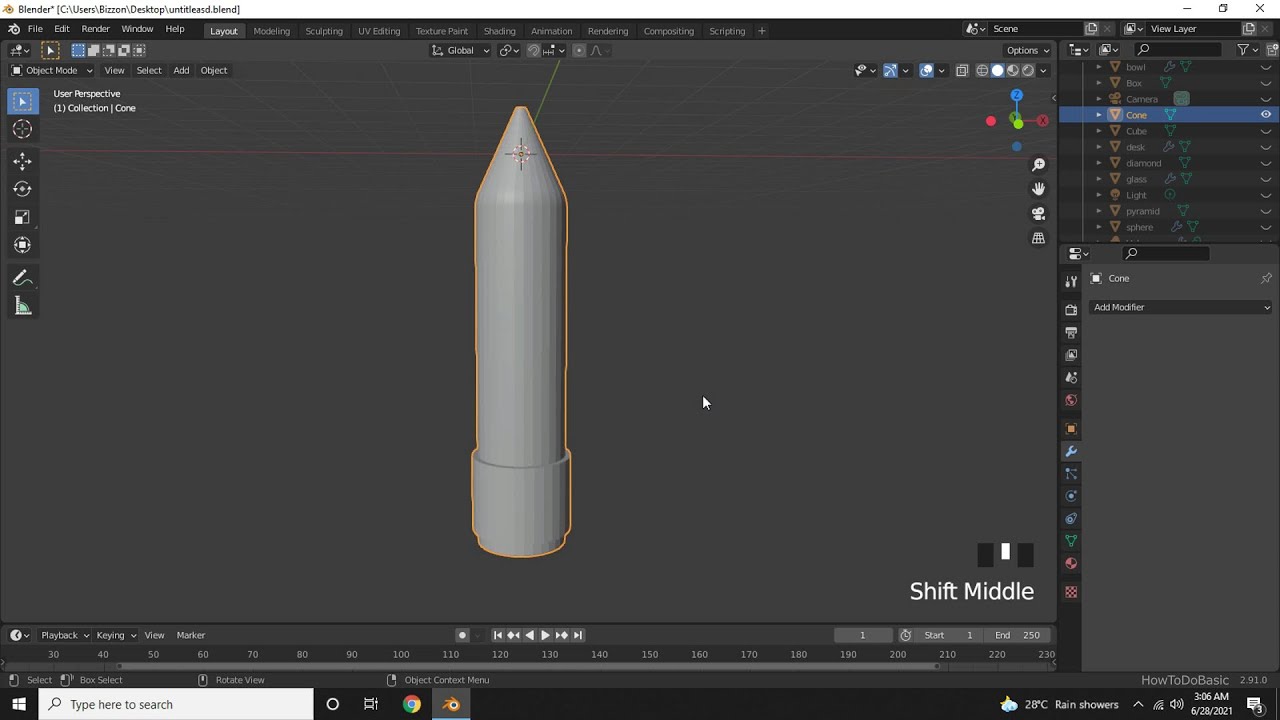Open the Particles properties tab

[x=1071, y=474]
